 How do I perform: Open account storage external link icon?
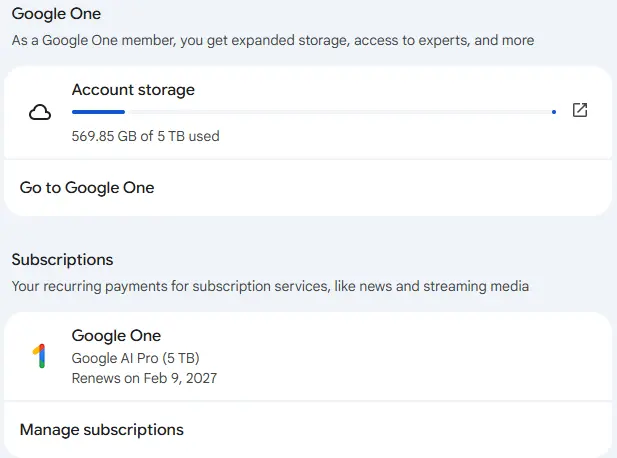coord(580,110)
